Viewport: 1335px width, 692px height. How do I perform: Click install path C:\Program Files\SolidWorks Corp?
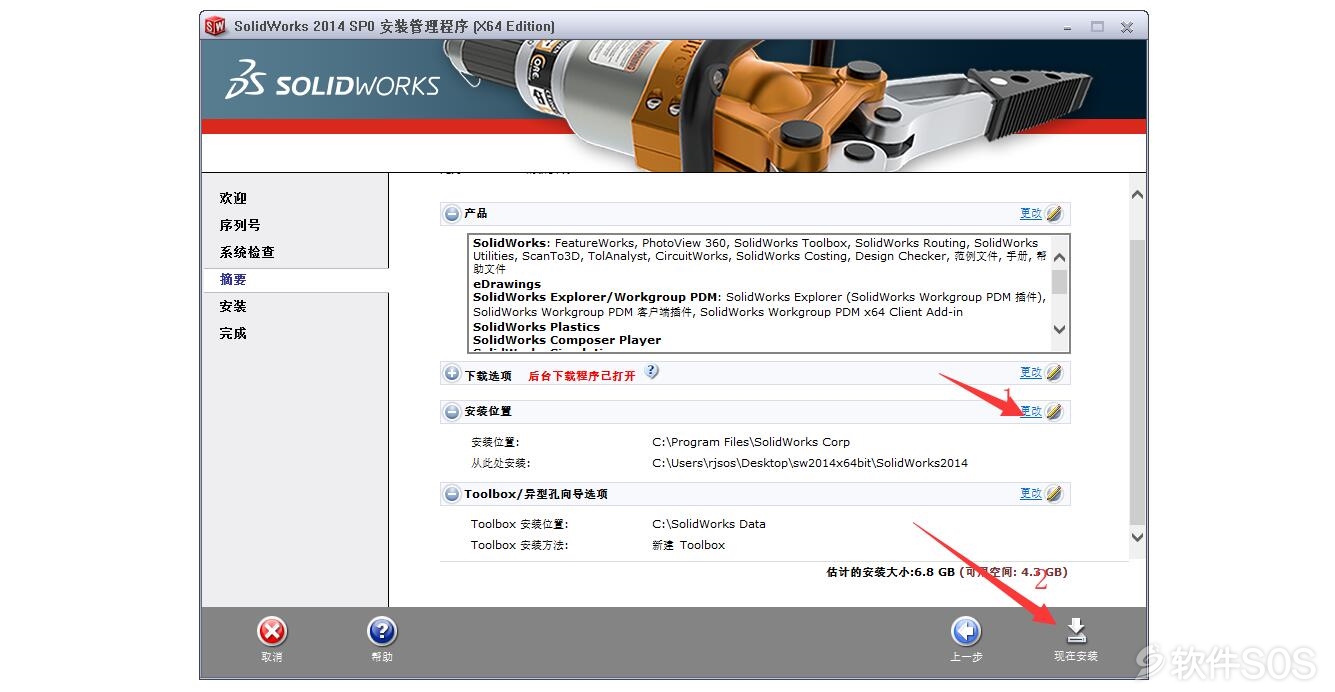(751, 442)
